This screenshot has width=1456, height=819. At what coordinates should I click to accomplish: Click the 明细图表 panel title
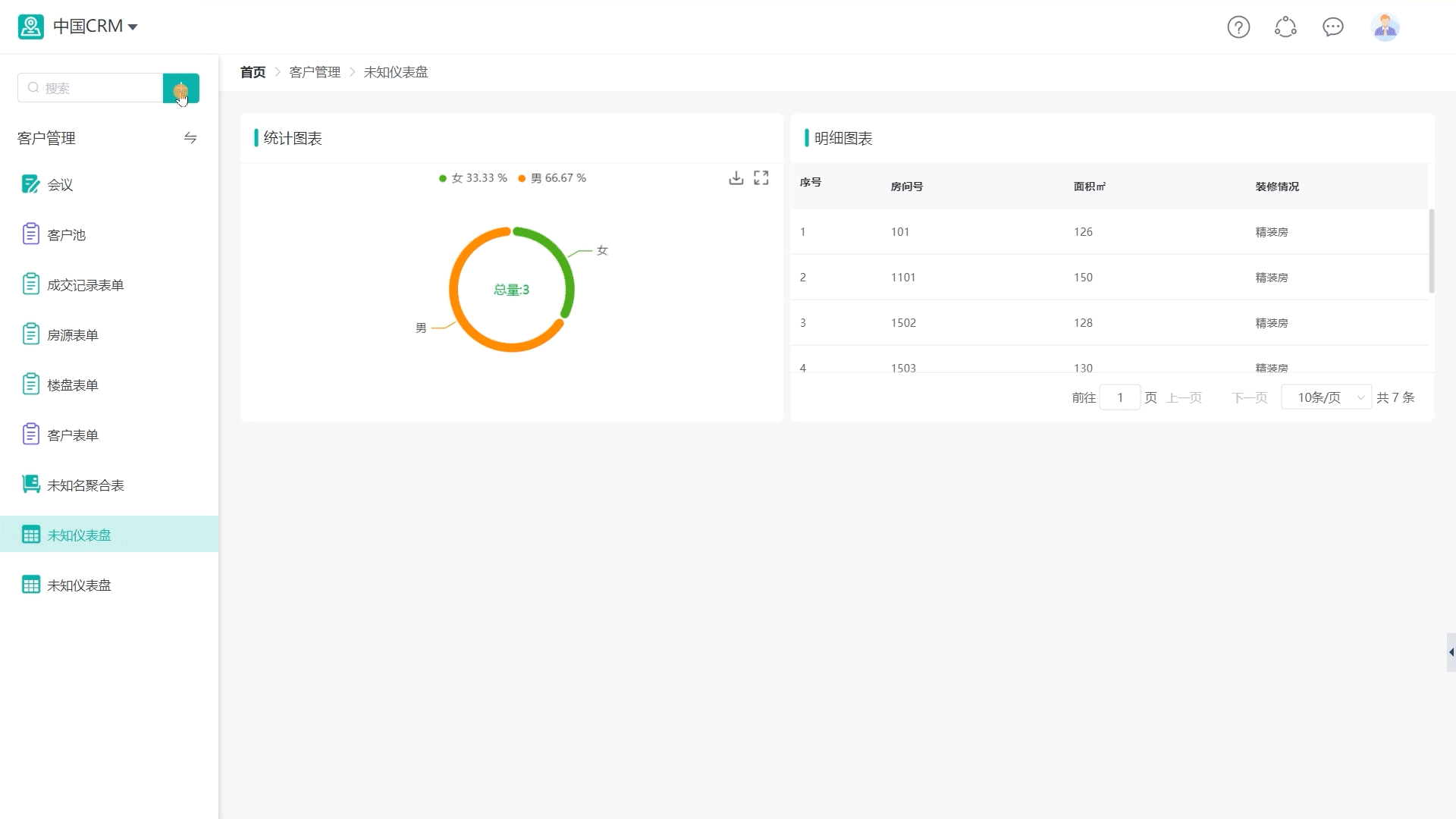[x=843, y=138]
